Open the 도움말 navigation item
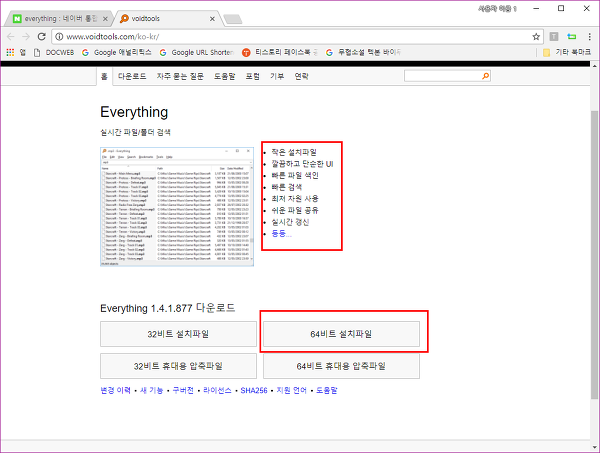Screen dimensions: 600x453 pyautogui.click(x=225, y=76)
